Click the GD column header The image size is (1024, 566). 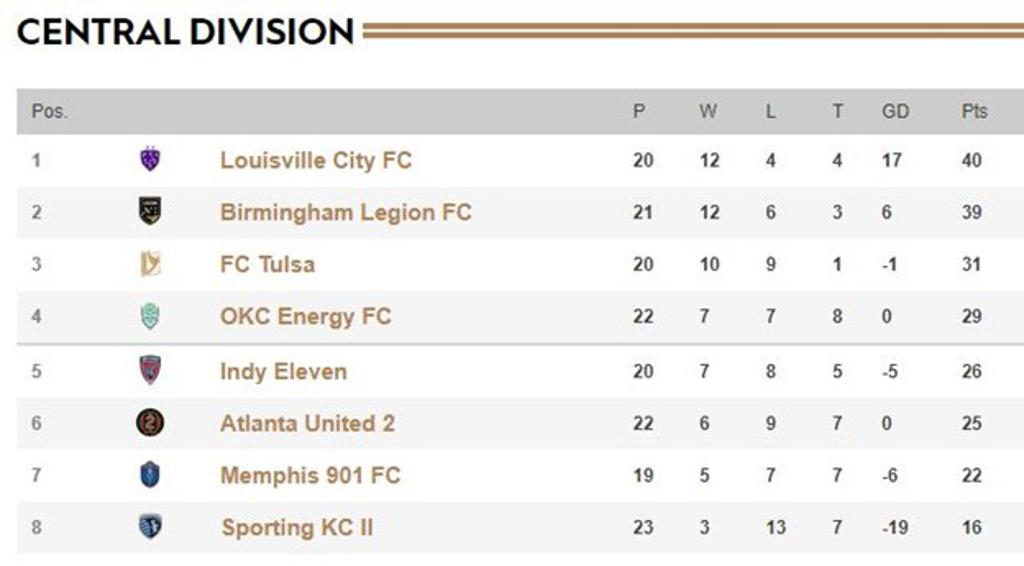click(x=895, y=111)
